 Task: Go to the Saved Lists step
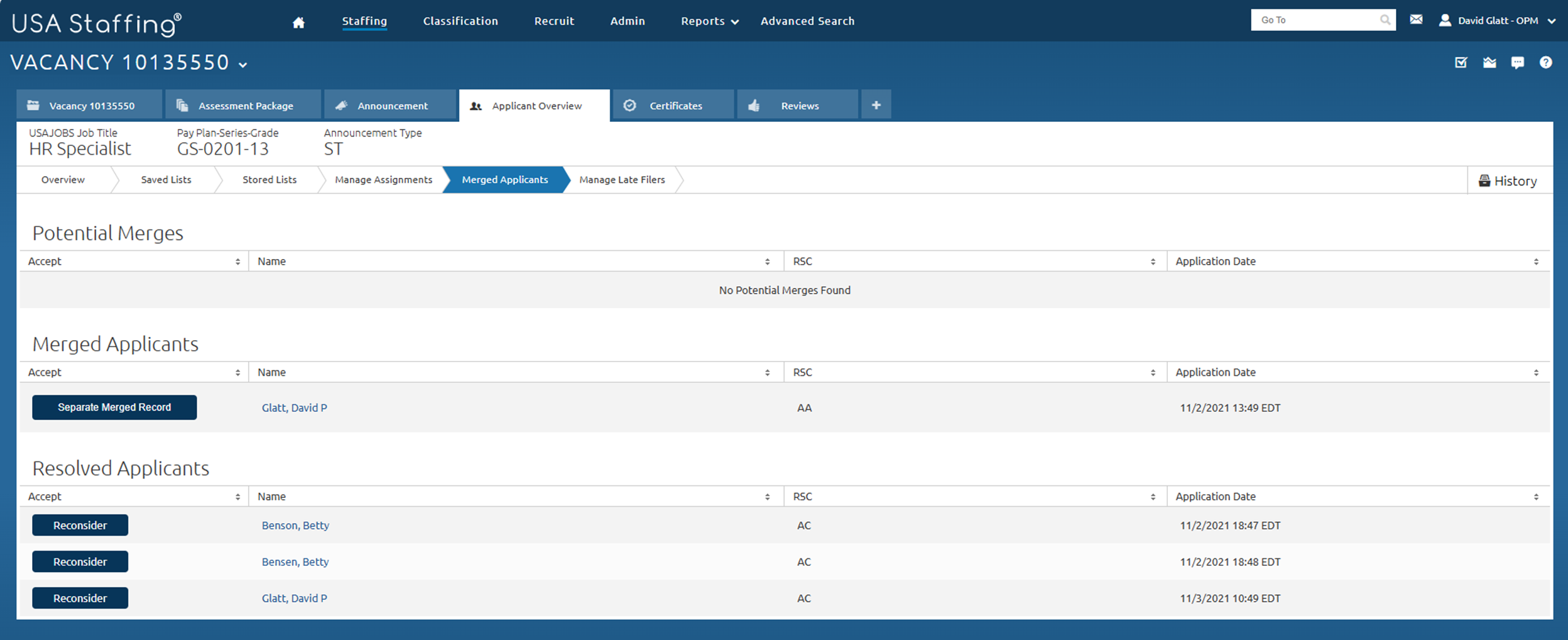click(166, 180)
